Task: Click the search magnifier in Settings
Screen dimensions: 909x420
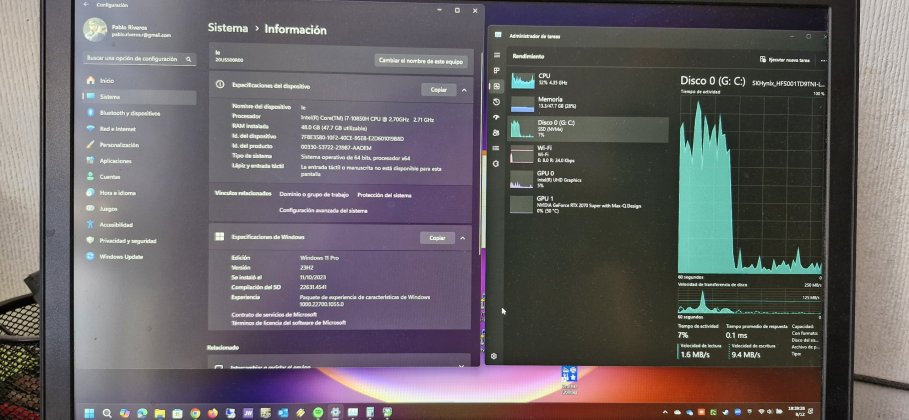Action: pyautogui.click(x=188, y=59)
